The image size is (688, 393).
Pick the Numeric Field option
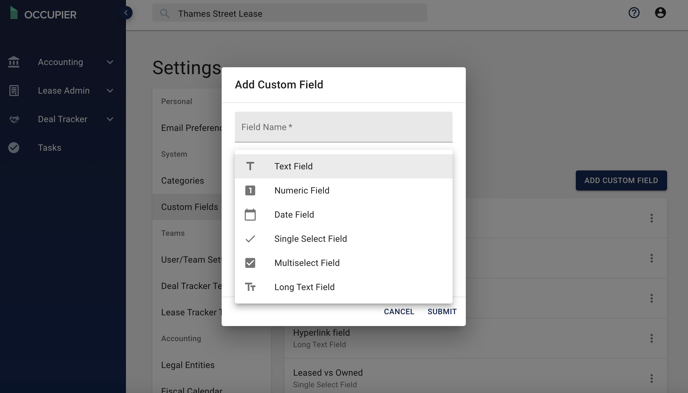344,190
